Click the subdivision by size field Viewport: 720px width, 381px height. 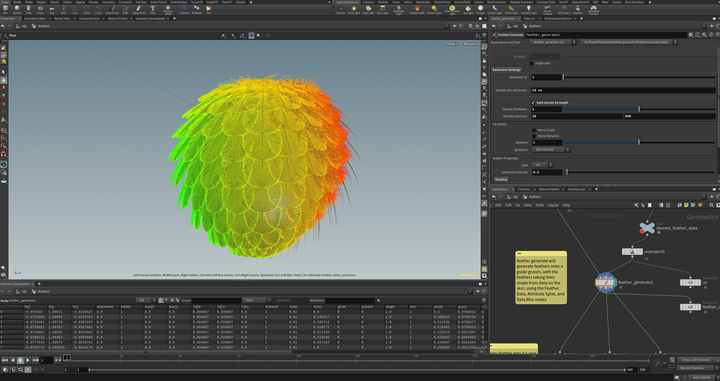point(547,172)
